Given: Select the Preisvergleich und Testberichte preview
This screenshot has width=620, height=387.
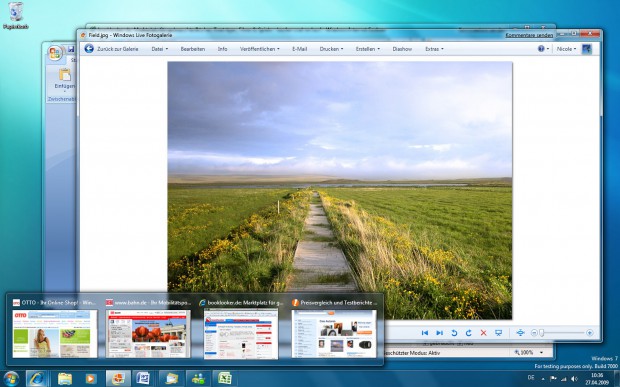Looking at the screenshot, I should tap(334, 334).
